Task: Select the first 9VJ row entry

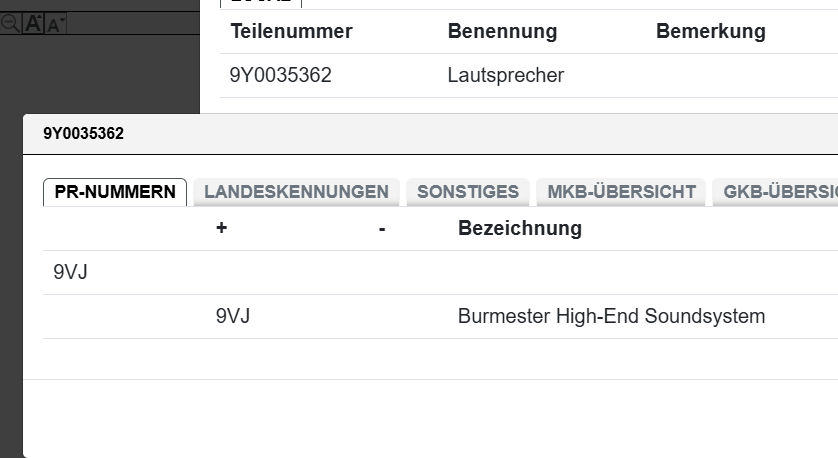Action: tap(70, 272)
